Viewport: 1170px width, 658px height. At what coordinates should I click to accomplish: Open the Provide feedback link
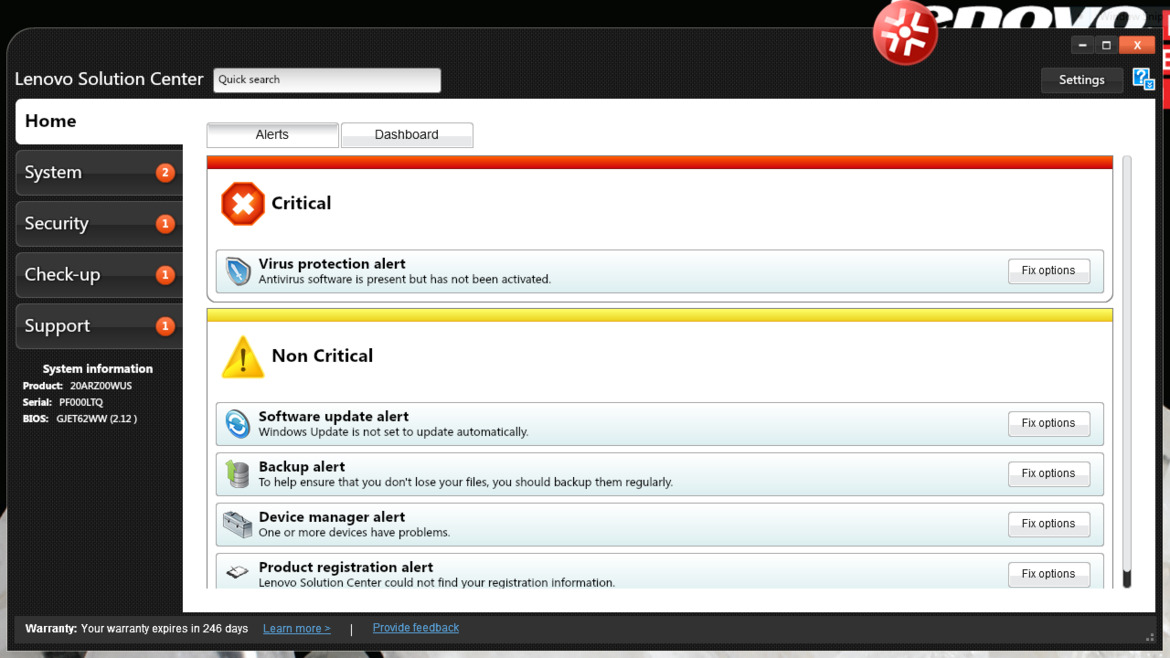pos(416,628)
